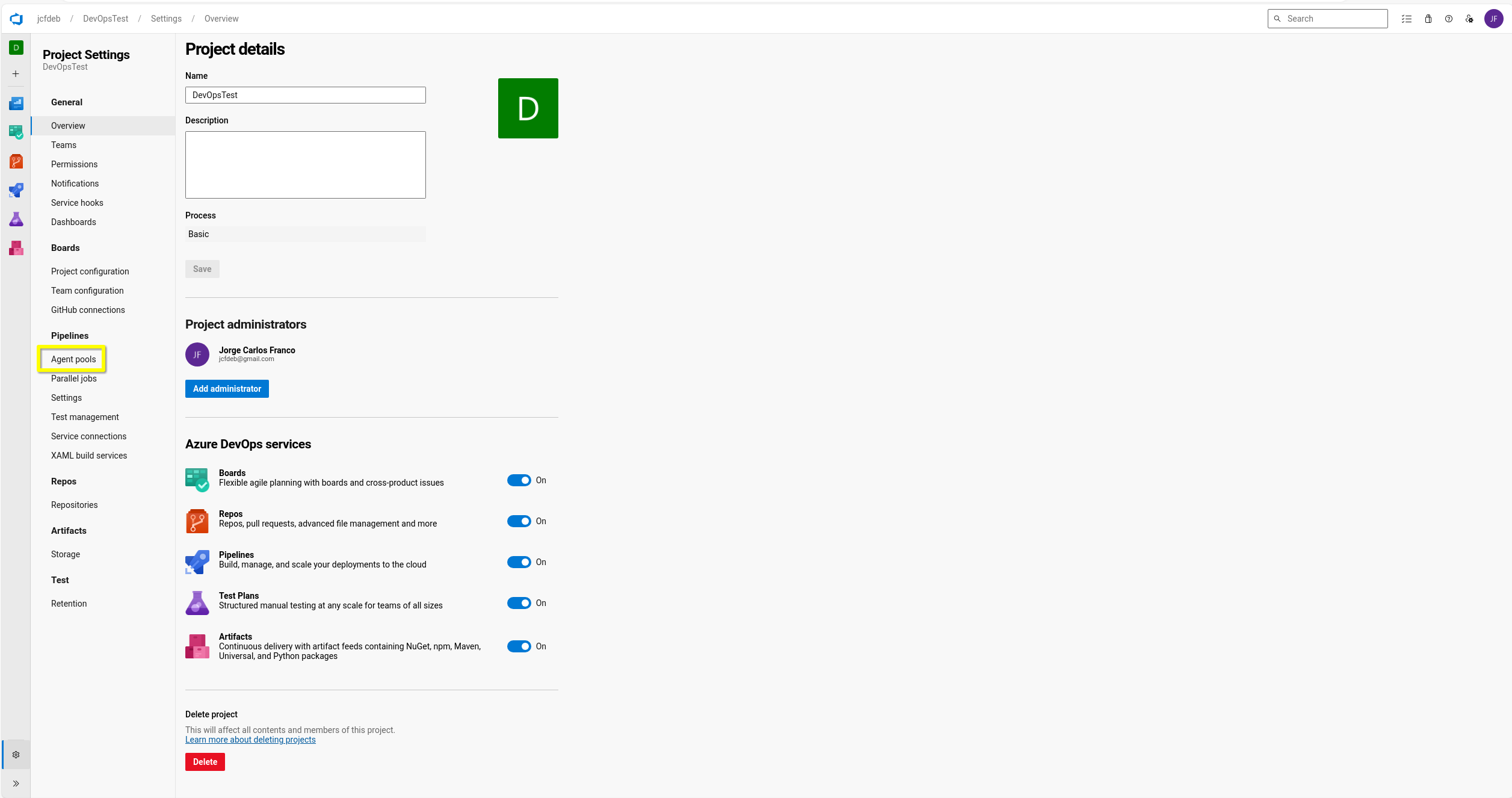Click the red Delete project button
The width and height of the screenshot is (1512, 798).
[x=205, y=762]
